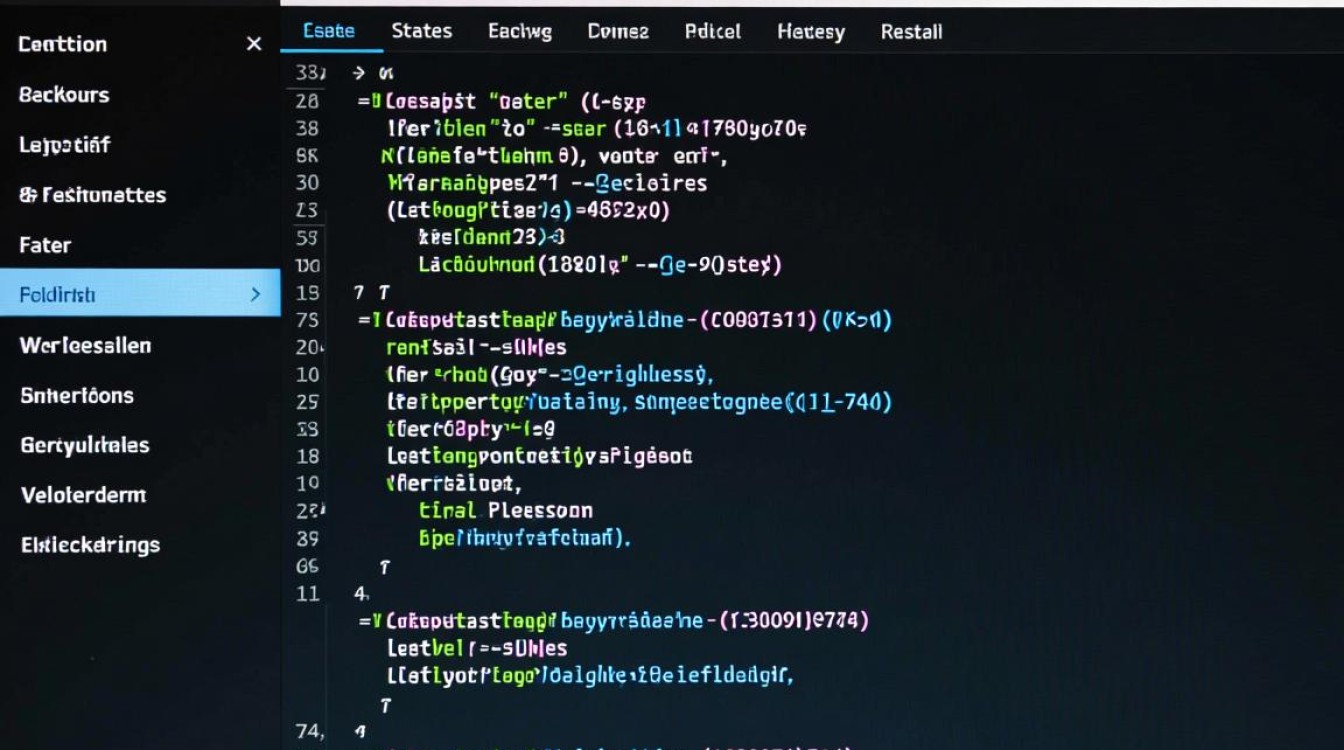Expand the Foldirtsh row chevron arrow
The image size is (1344, 750).
pos(255,295)
